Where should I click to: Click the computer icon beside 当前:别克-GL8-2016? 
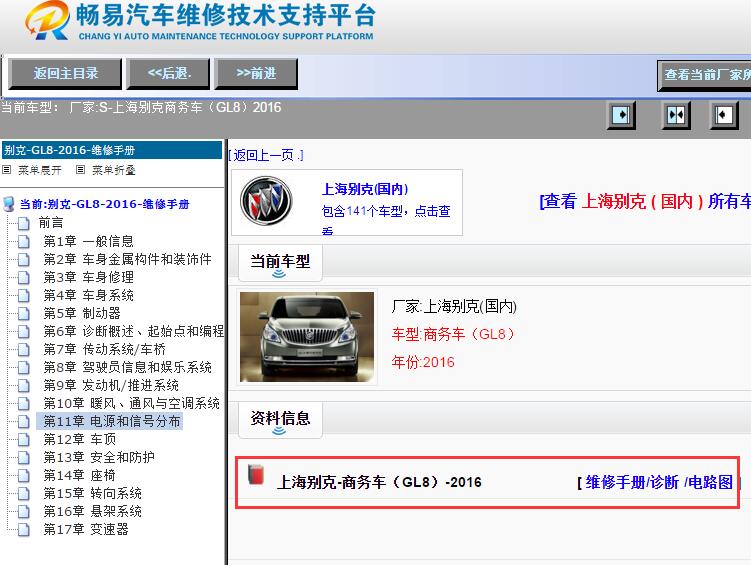[9, 204]
